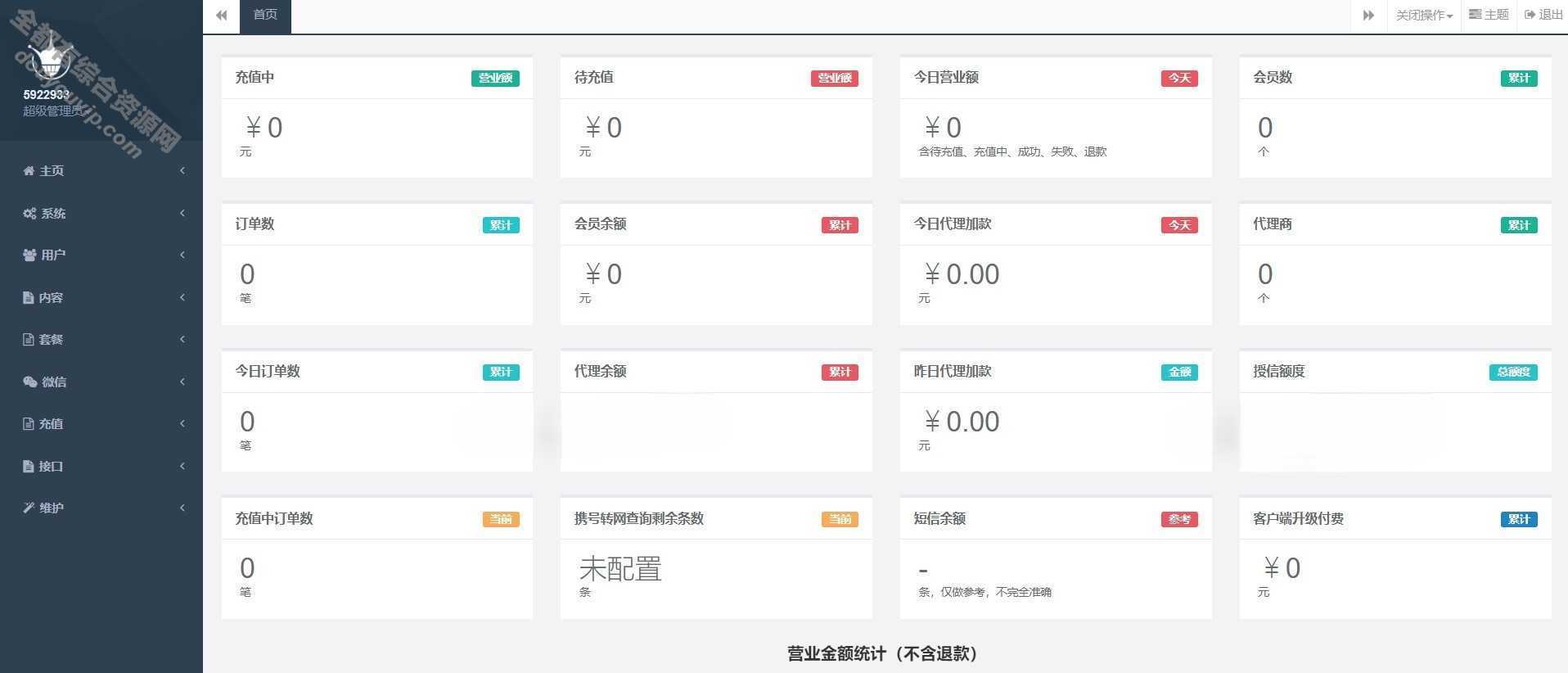The height and width of the screenshot is (673, 1568).
Task: Open the 维护 sidebar menu
Action: [101, 508]
